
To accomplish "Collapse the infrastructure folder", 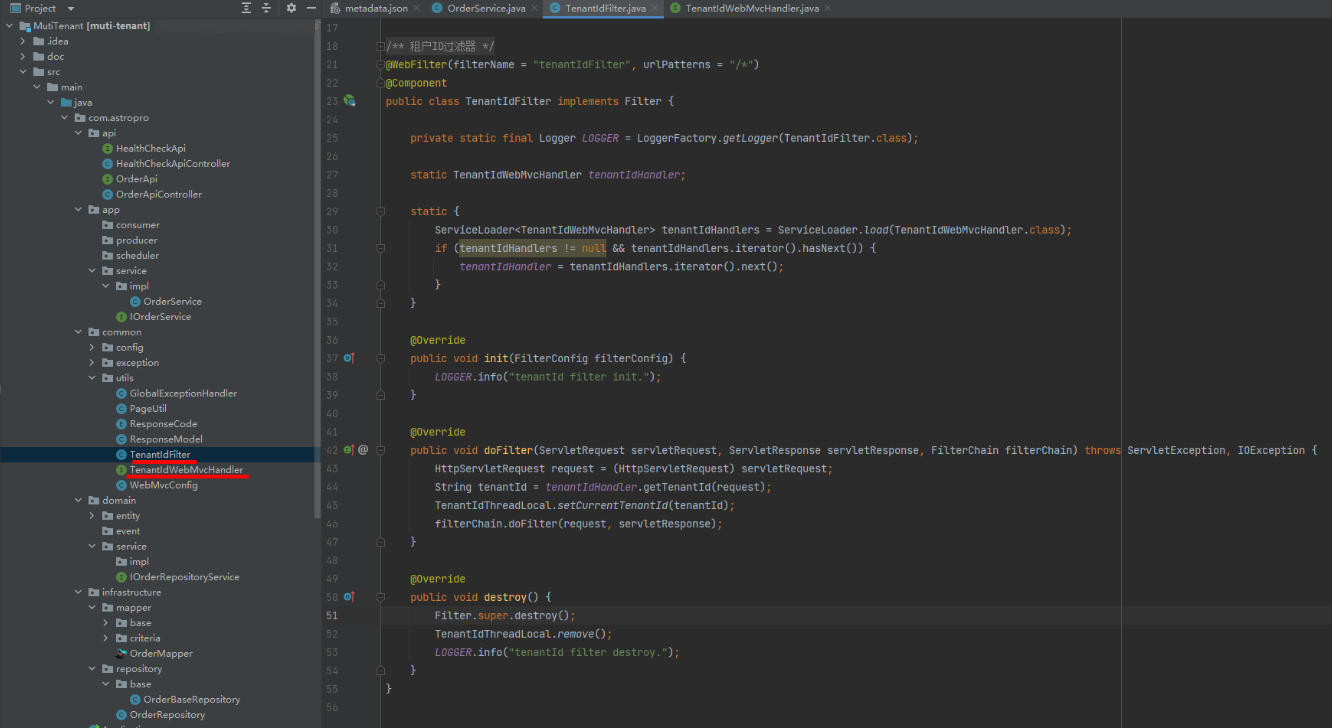I will coord(78,592).
